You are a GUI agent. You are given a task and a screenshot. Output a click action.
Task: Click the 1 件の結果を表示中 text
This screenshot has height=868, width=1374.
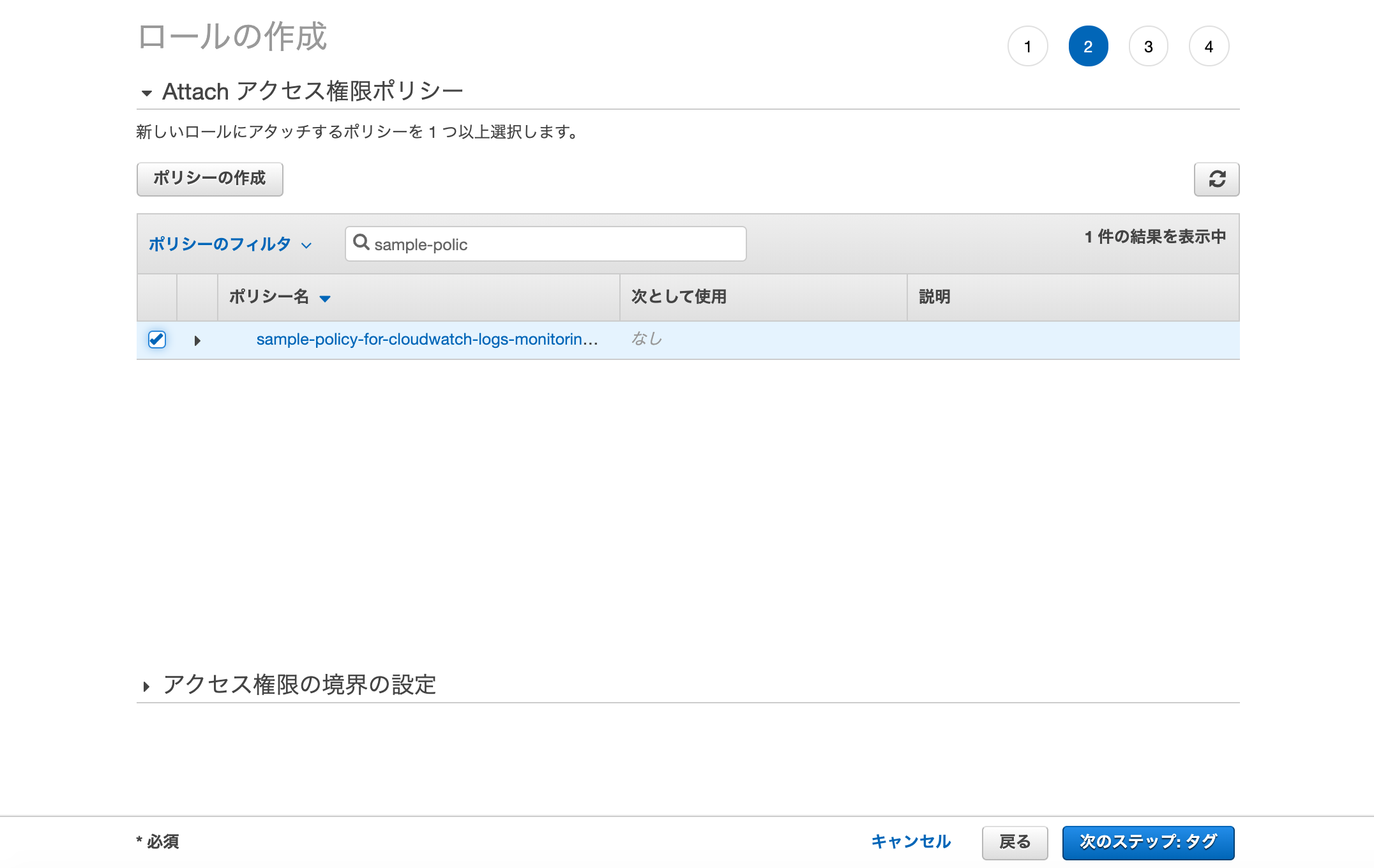click(1155, 237)
